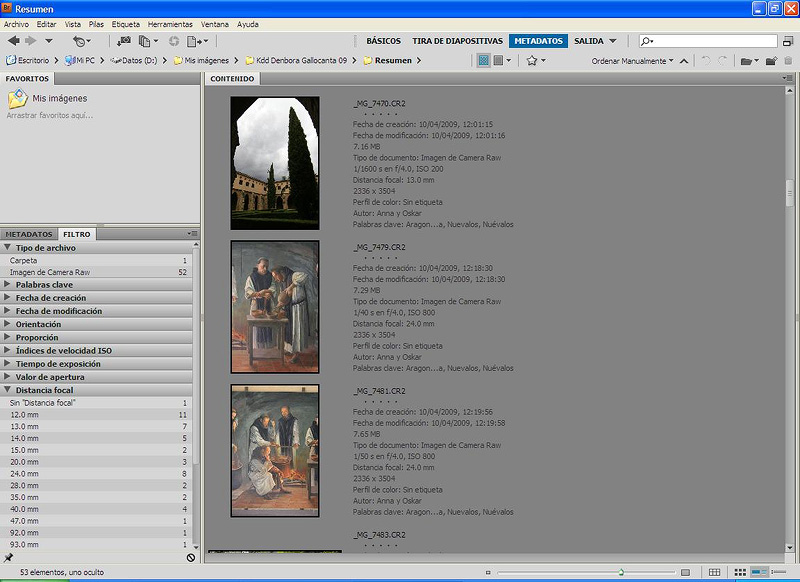
Task: Toggle the 12.0 mm focal length filter
Action: pyautogui.click(x=96, y=415)
